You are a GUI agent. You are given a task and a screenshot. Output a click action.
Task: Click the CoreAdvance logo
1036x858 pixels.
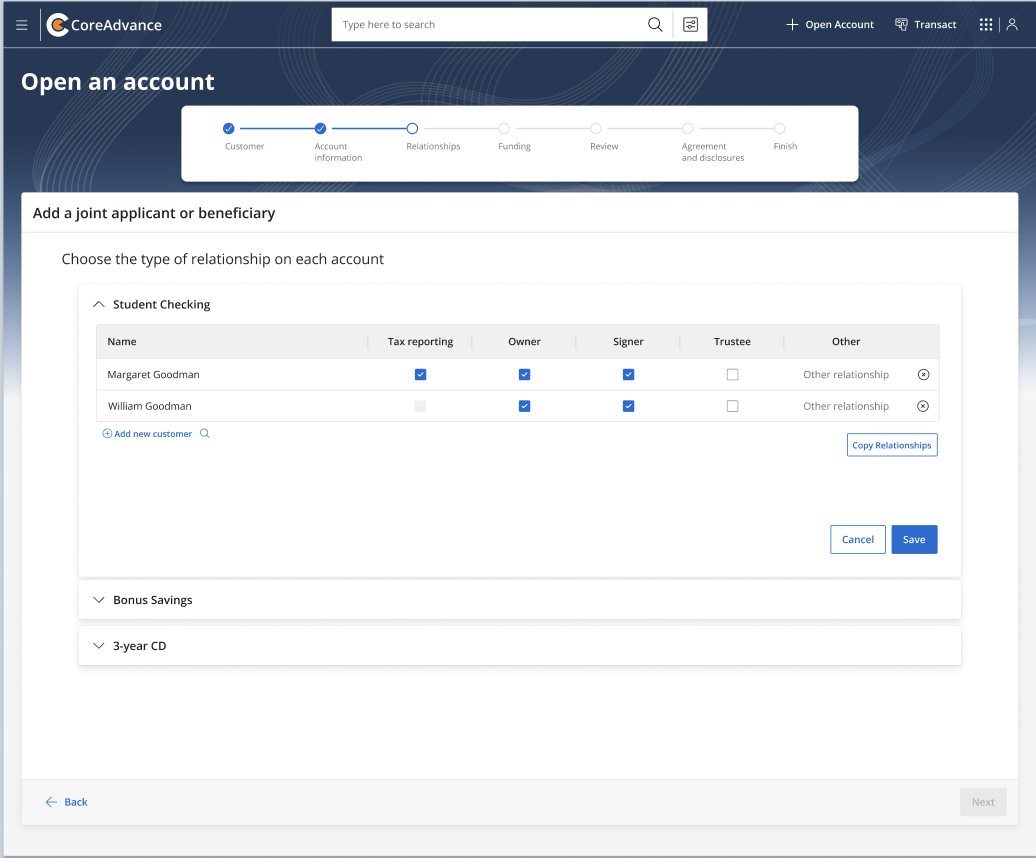tap(104, 25)
